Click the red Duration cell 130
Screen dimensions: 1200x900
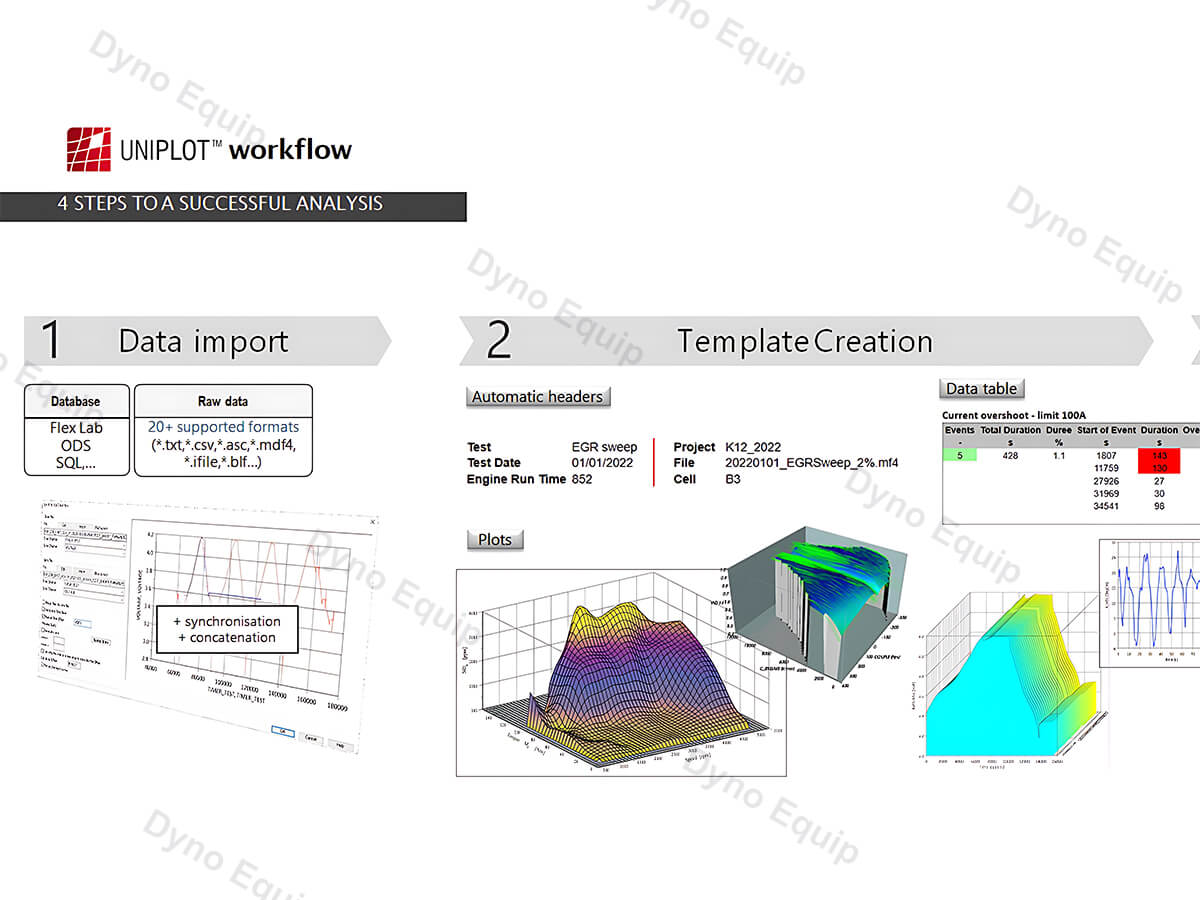(x=1160, y=468)
